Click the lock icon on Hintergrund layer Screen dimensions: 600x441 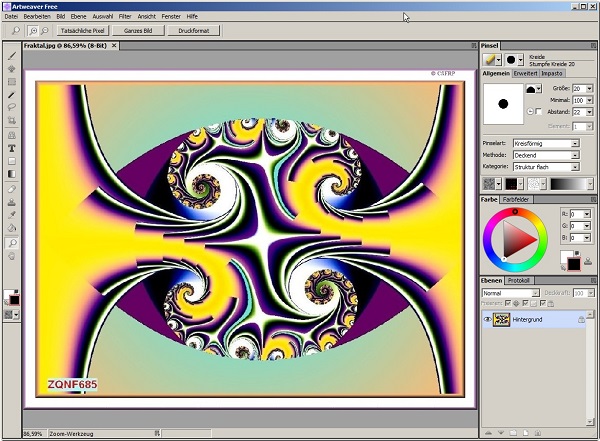pos(580,318)
